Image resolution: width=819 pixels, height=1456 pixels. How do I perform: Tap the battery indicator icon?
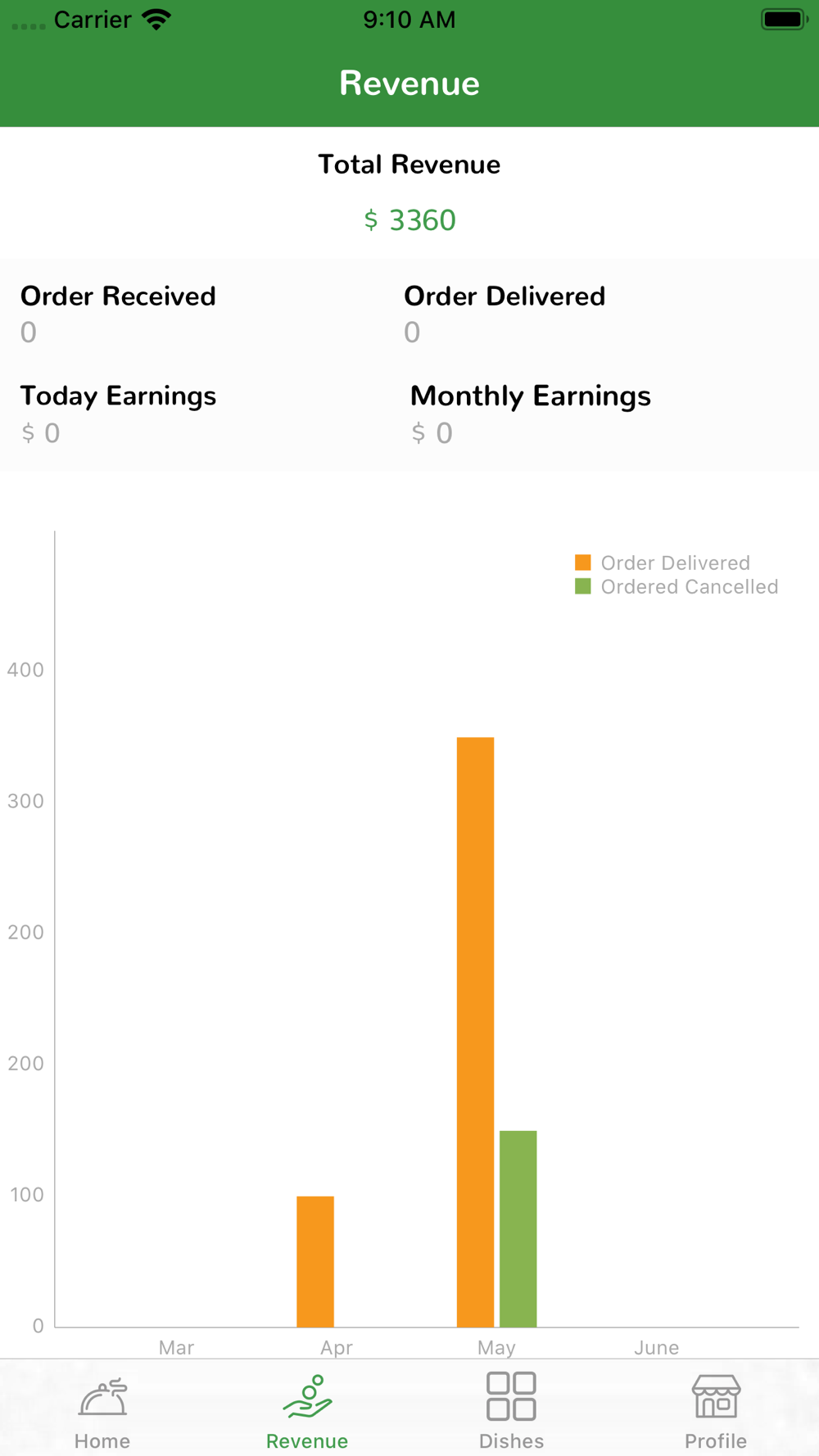784,20
